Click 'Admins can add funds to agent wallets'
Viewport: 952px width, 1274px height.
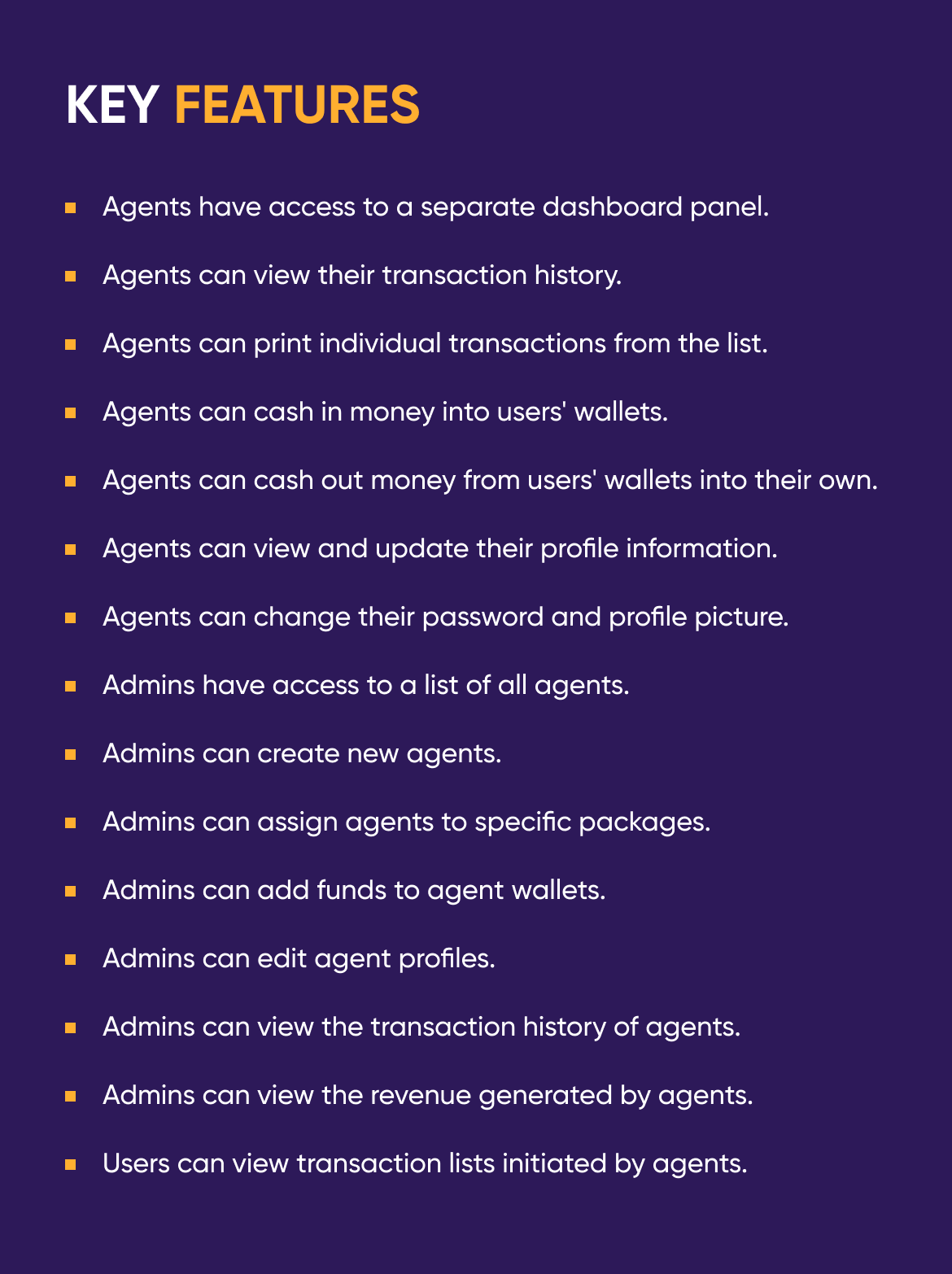[x=354, y=891]
